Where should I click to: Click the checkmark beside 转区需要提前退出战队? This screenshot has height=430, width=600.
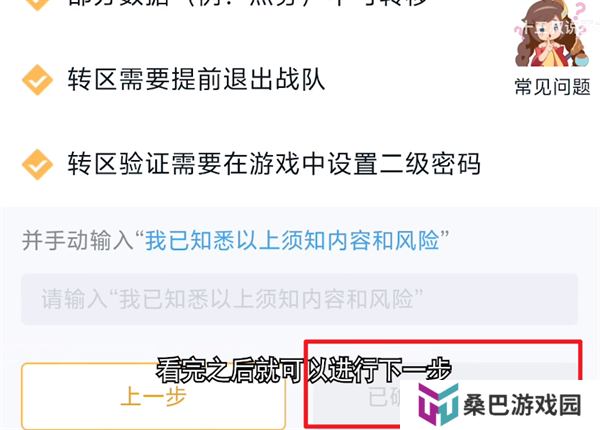tap(37, 80)
